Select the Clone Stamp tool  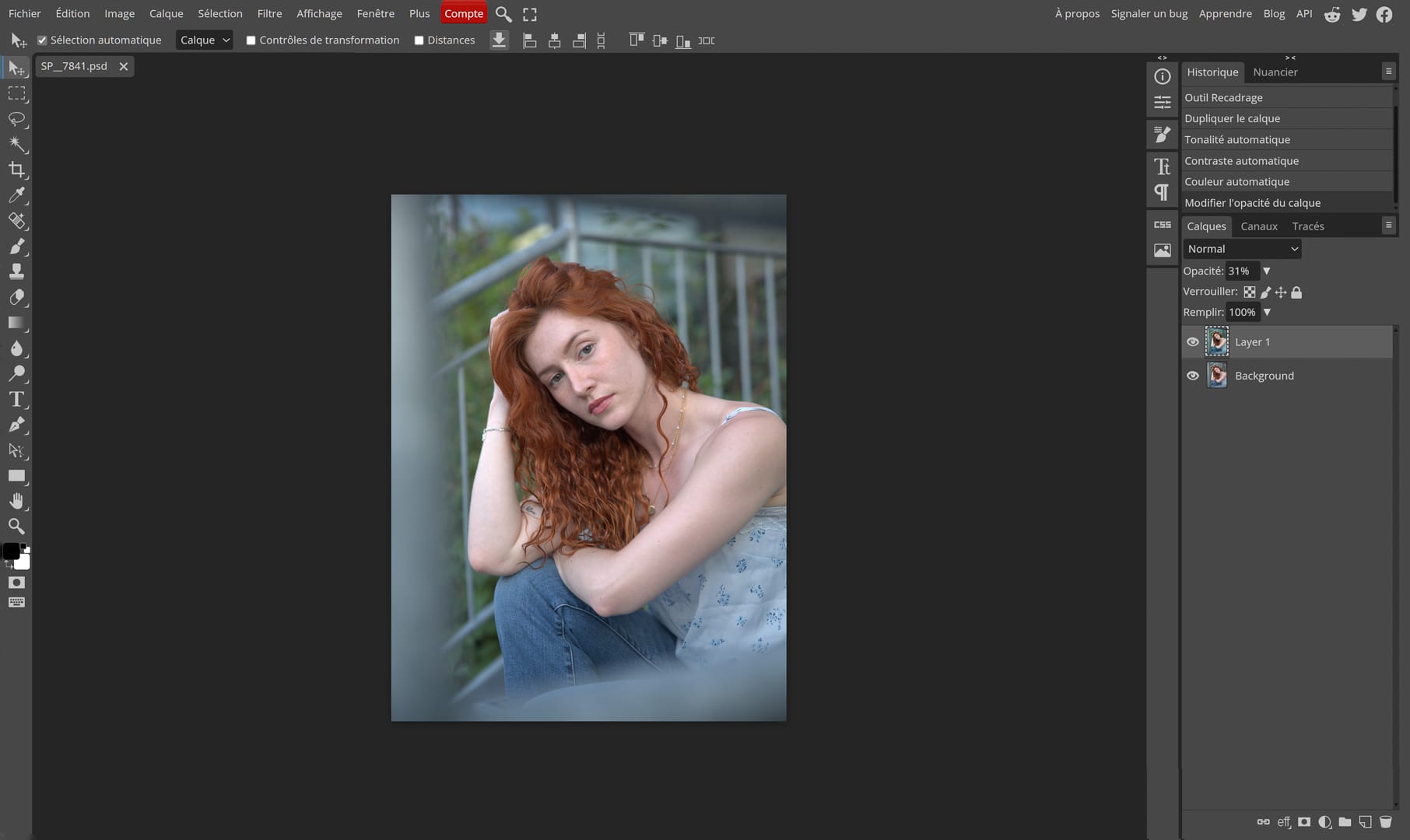point(16,271)
